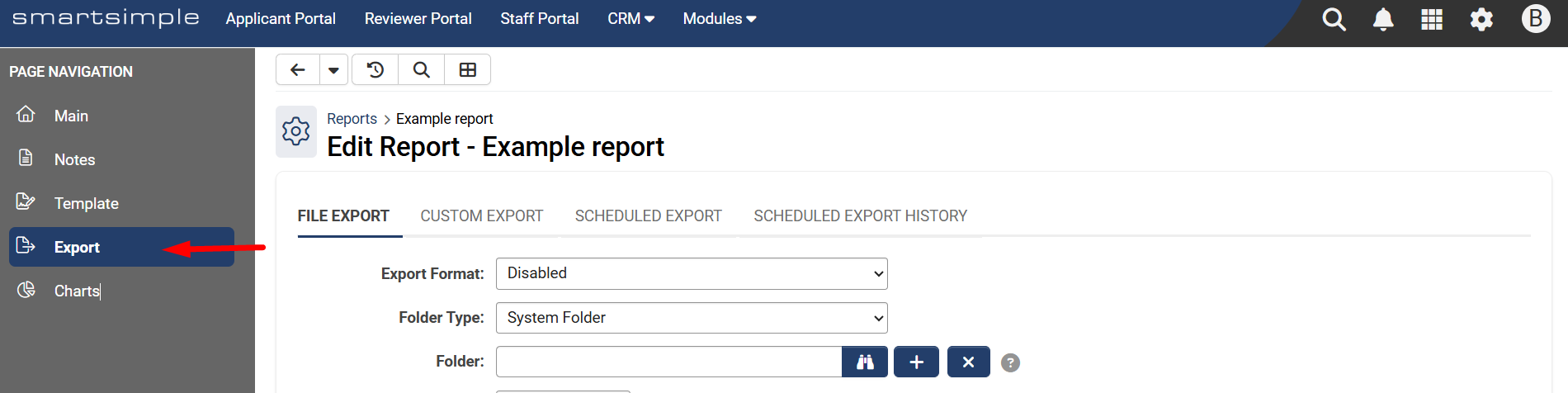Click the Edit Report - Example report heading
The height and width of the screenshot is (393, 1568).
[495, 146]
